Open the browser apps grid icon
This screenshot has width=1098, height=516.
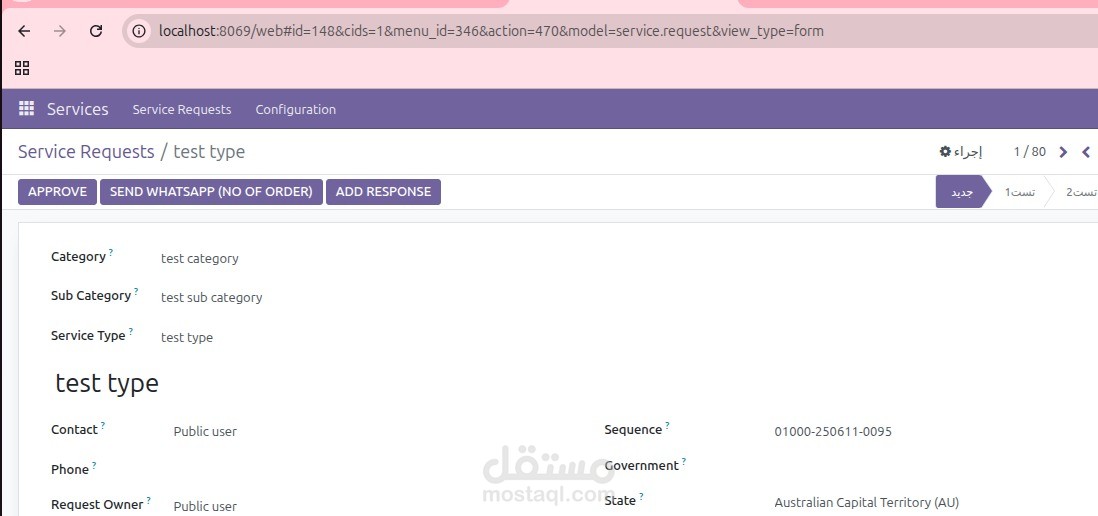coord(22,68)
